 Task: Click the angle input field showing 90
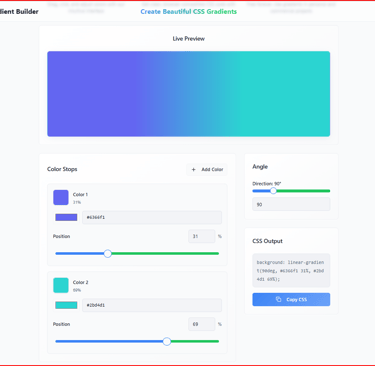coord(291,204)
